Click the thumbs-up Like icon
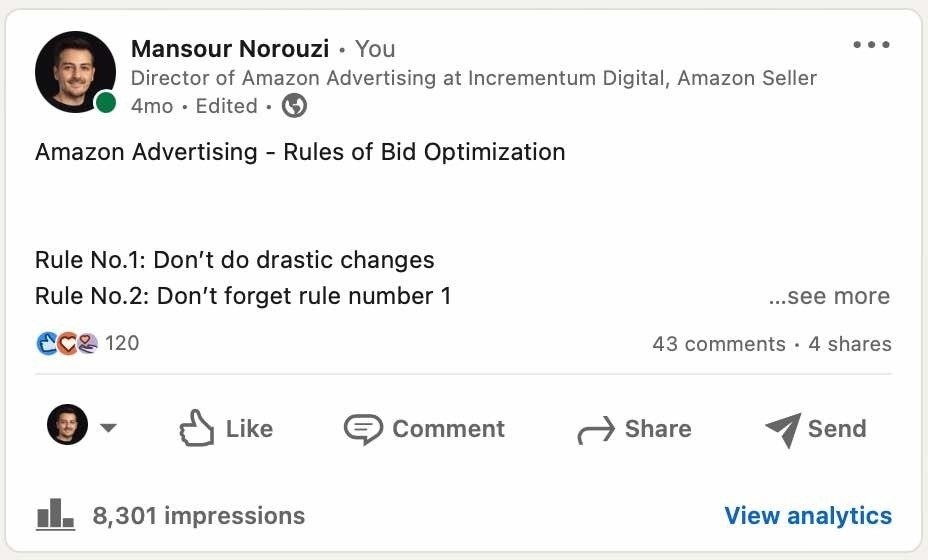Viewport: 928px width, 560px height. tap(196, 429)
